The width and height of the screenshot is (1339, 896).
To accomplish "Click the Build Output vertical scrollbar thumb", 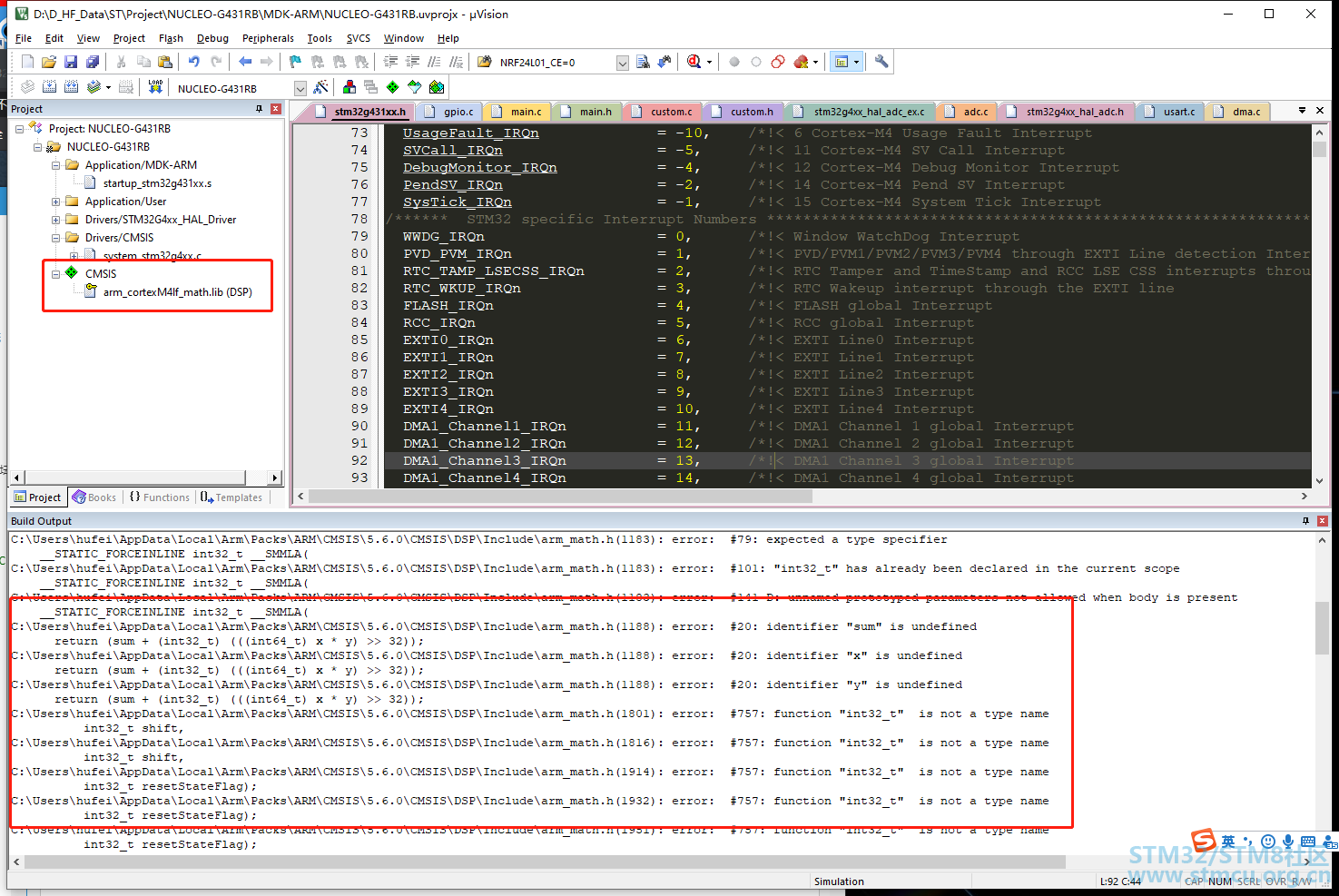I will click(x=1321, y=627).
